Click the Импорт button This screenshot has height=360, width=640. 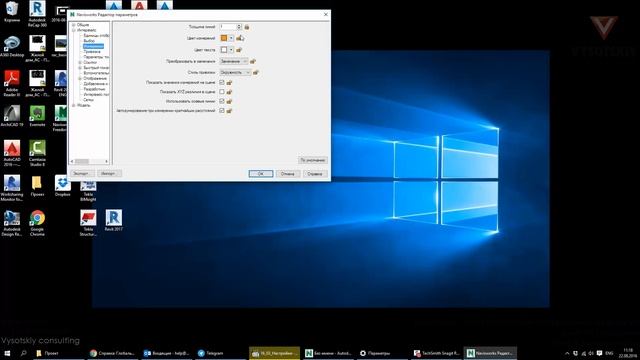click(x=109, y=173)
